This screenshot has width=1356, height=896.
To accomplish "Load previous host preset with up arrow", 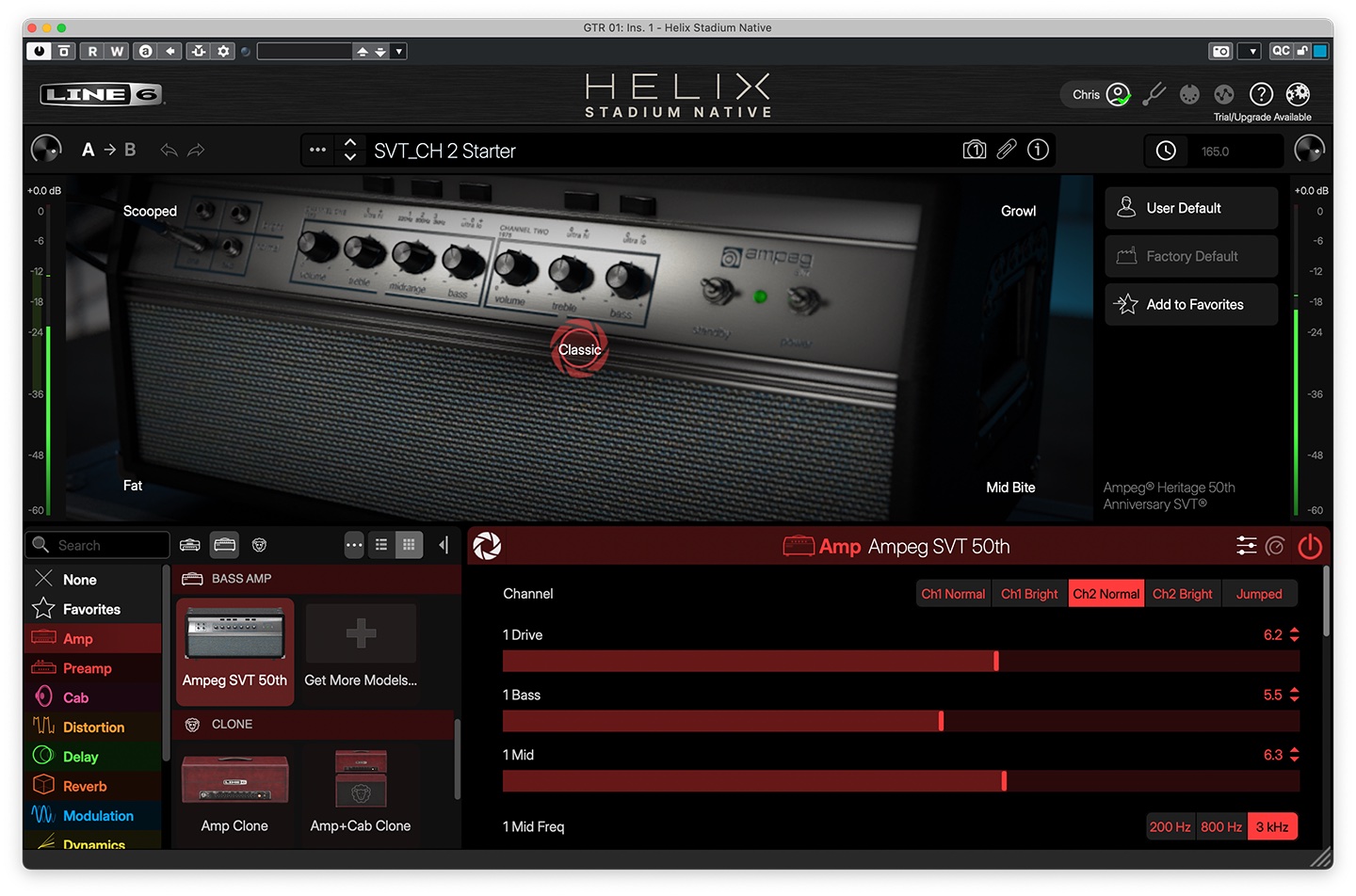I will coord(363,51).
